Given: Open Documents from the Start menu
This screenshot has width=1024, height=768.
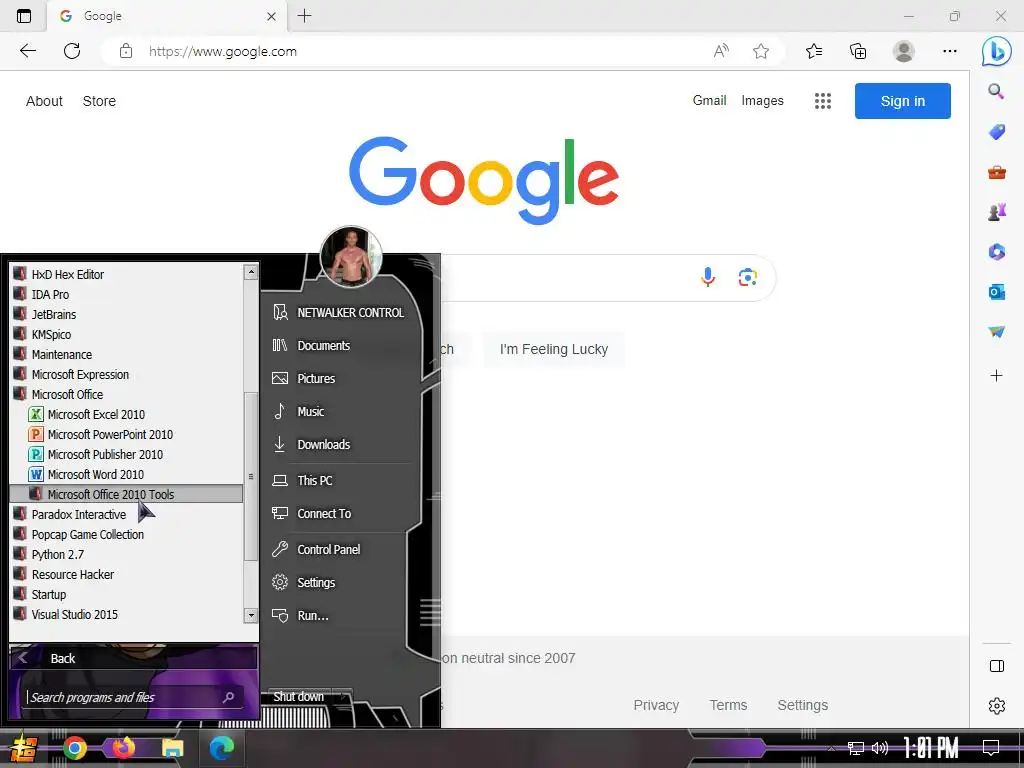Looking at the screenshot, I should click(312, 345).
